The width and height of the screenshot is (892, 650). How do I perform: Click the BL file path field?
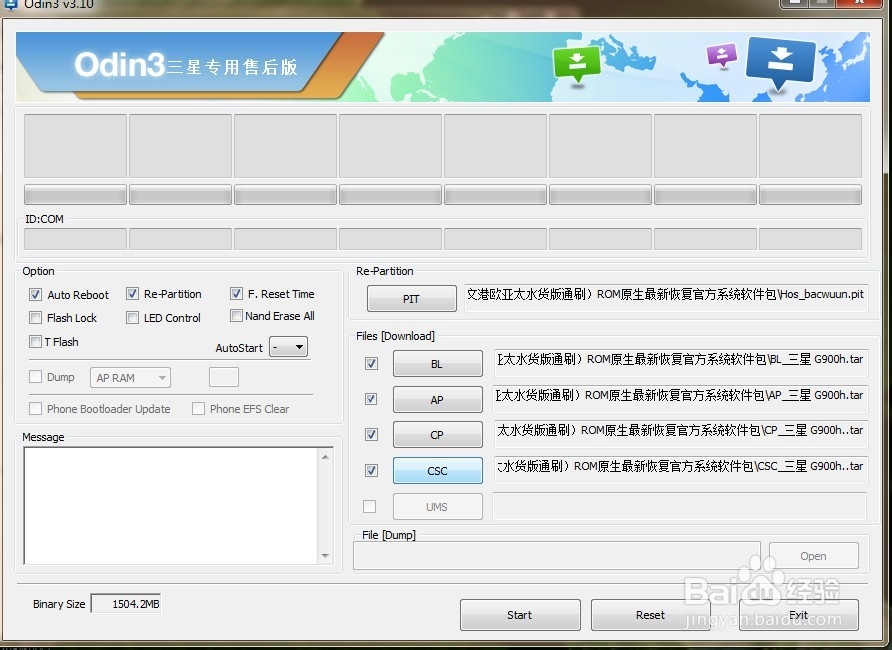pyautogui.click(x=681, y=363)
